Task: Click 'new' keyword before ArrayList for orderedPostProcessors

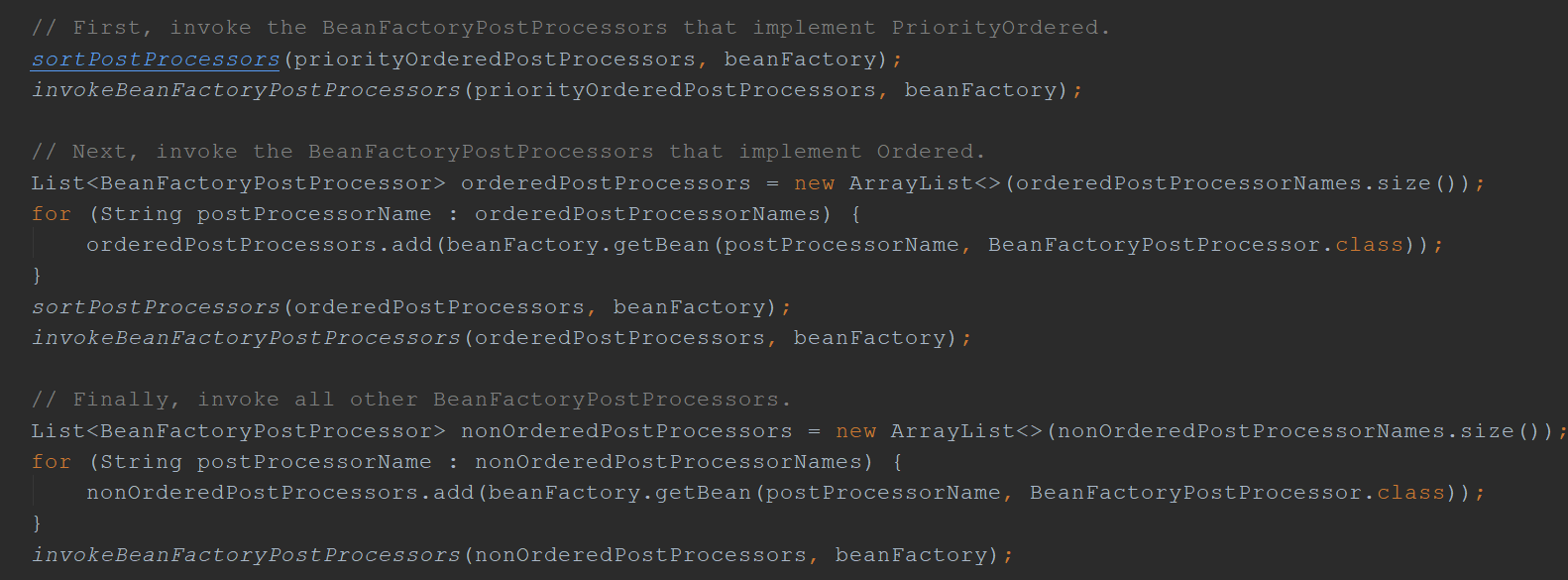Action: point(814,183)
